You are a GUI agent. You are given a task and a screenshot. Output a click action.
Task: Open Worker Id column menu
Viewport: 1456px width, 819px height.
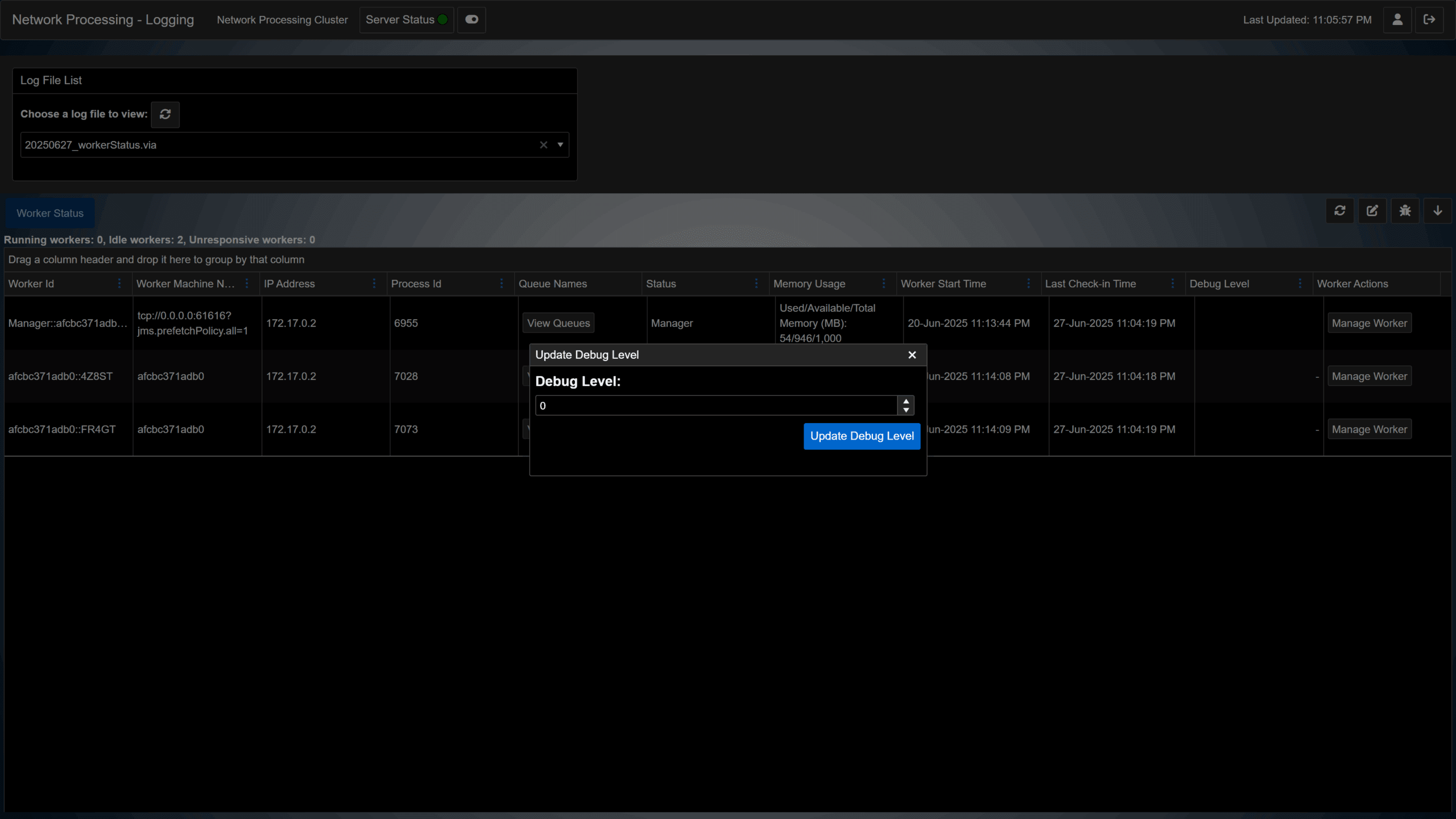click(119, 283)
